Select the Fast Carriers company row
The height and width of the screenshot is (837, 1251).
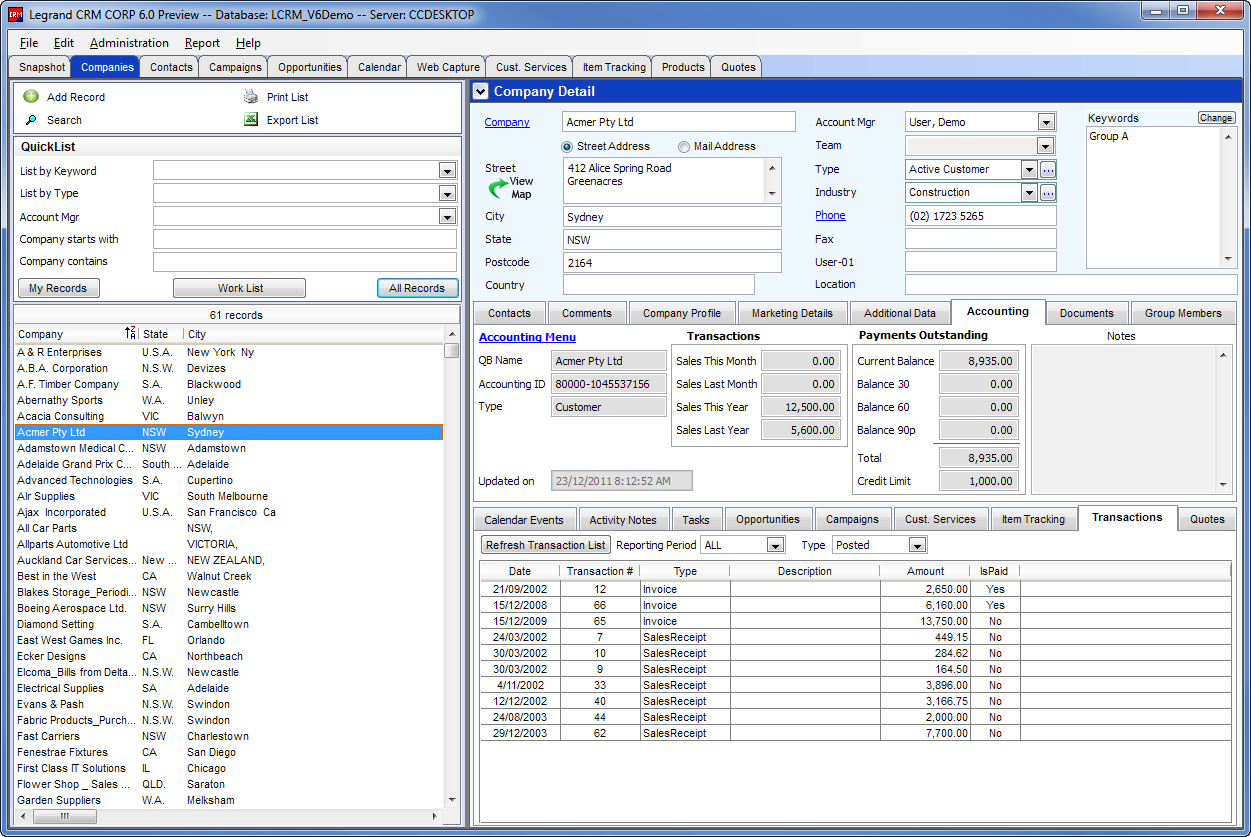[229, 736]
